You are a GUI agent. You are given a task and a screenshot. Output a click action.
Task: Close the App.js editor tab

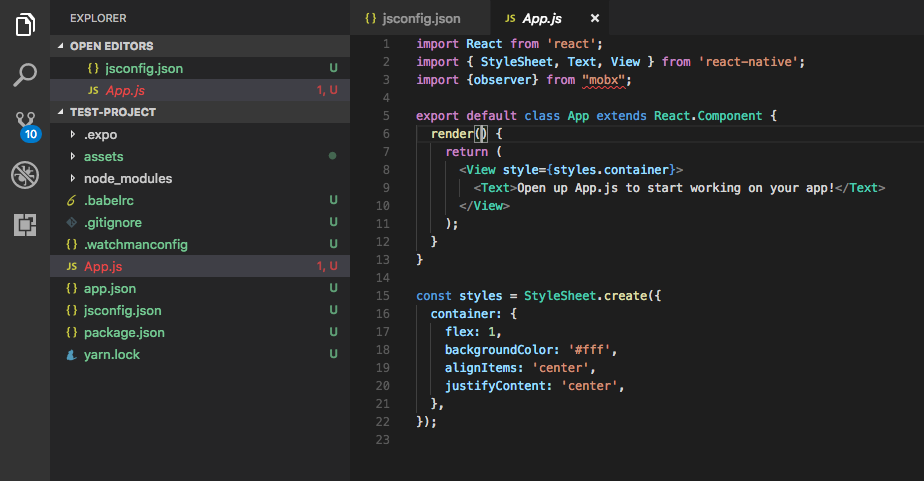coord(595,18)
